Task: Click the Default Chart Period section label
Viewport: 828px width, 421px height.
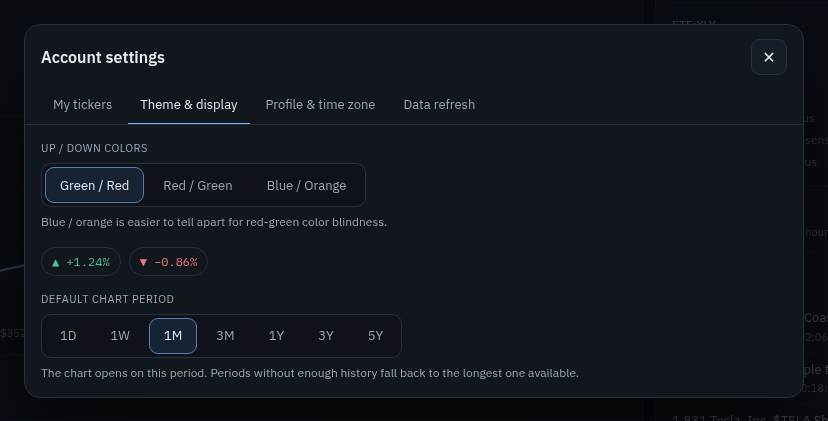Action: [107, 300]
